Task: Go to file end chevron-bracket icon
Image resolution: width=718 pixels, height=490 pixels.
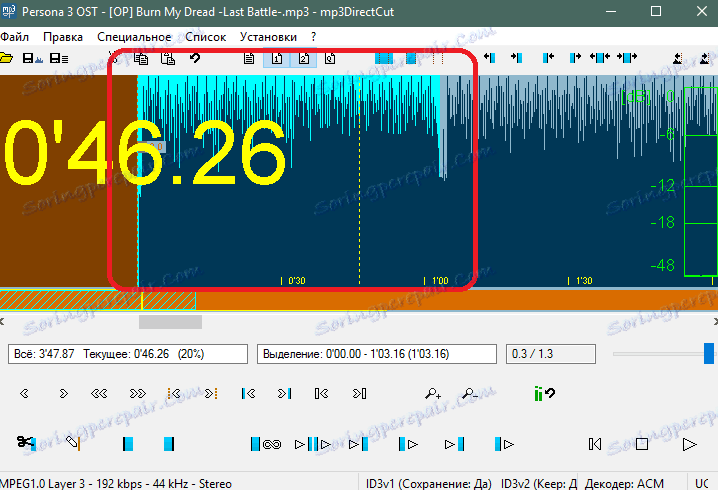Action: pyautogui.click(x=359, y=393)
